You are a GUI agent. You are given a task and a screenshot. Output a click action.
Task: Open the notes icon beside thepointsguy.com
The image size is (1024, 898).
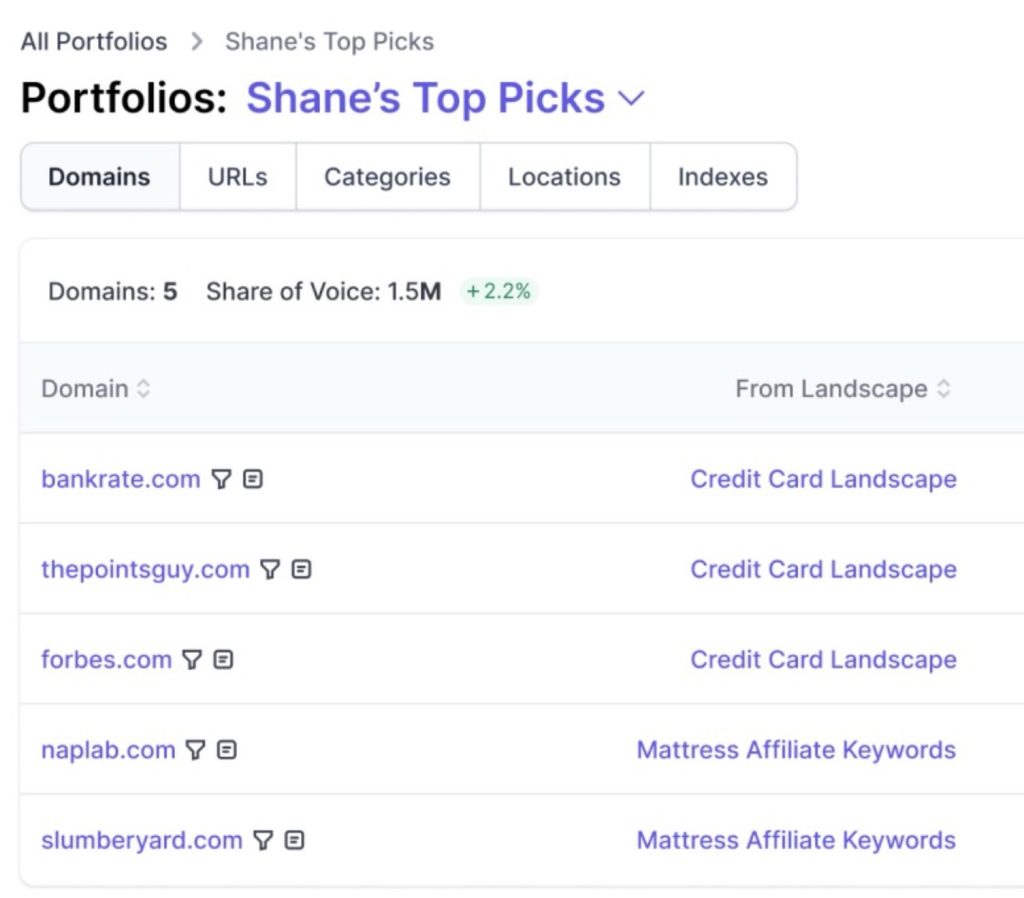[301, 570]
